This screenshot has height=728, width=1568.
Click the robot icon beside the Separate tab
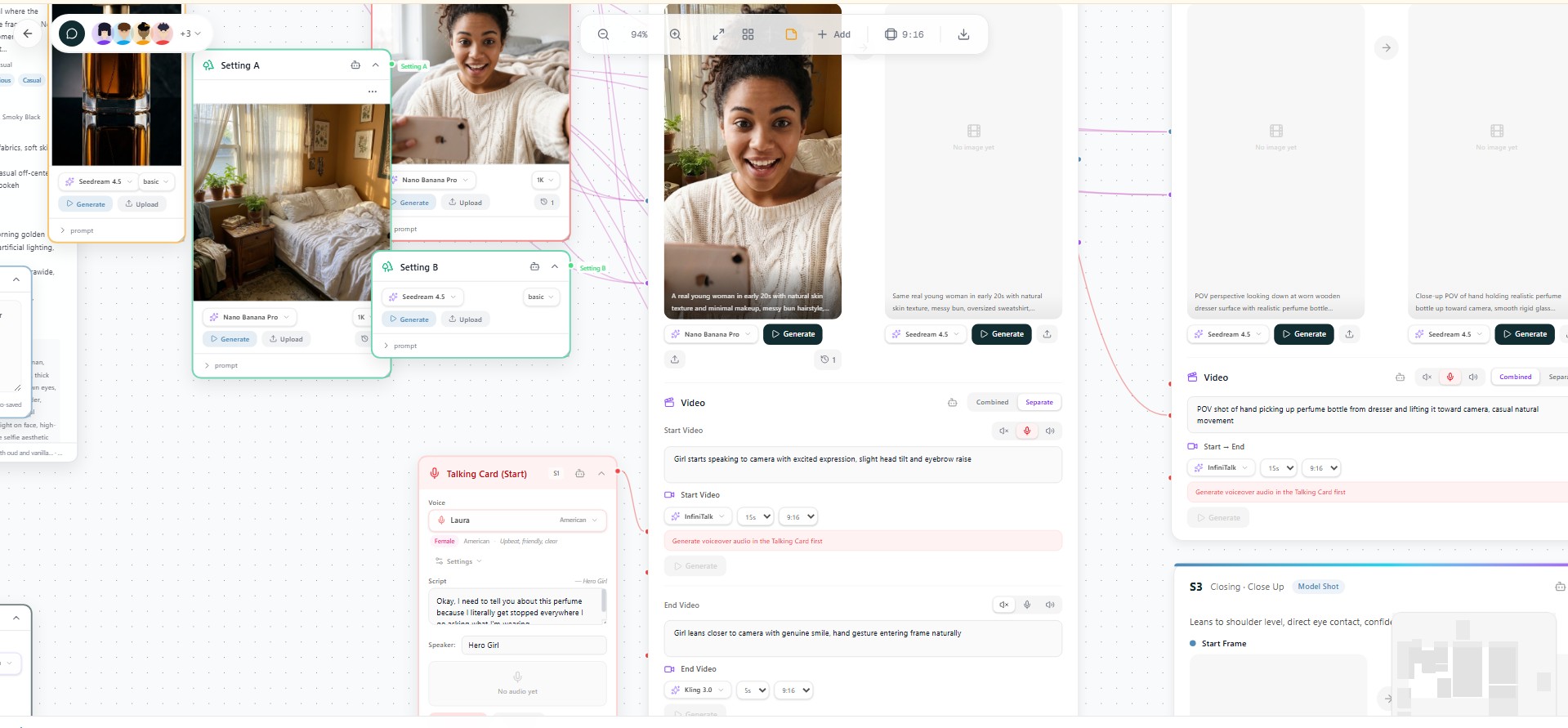coord(952,402)
